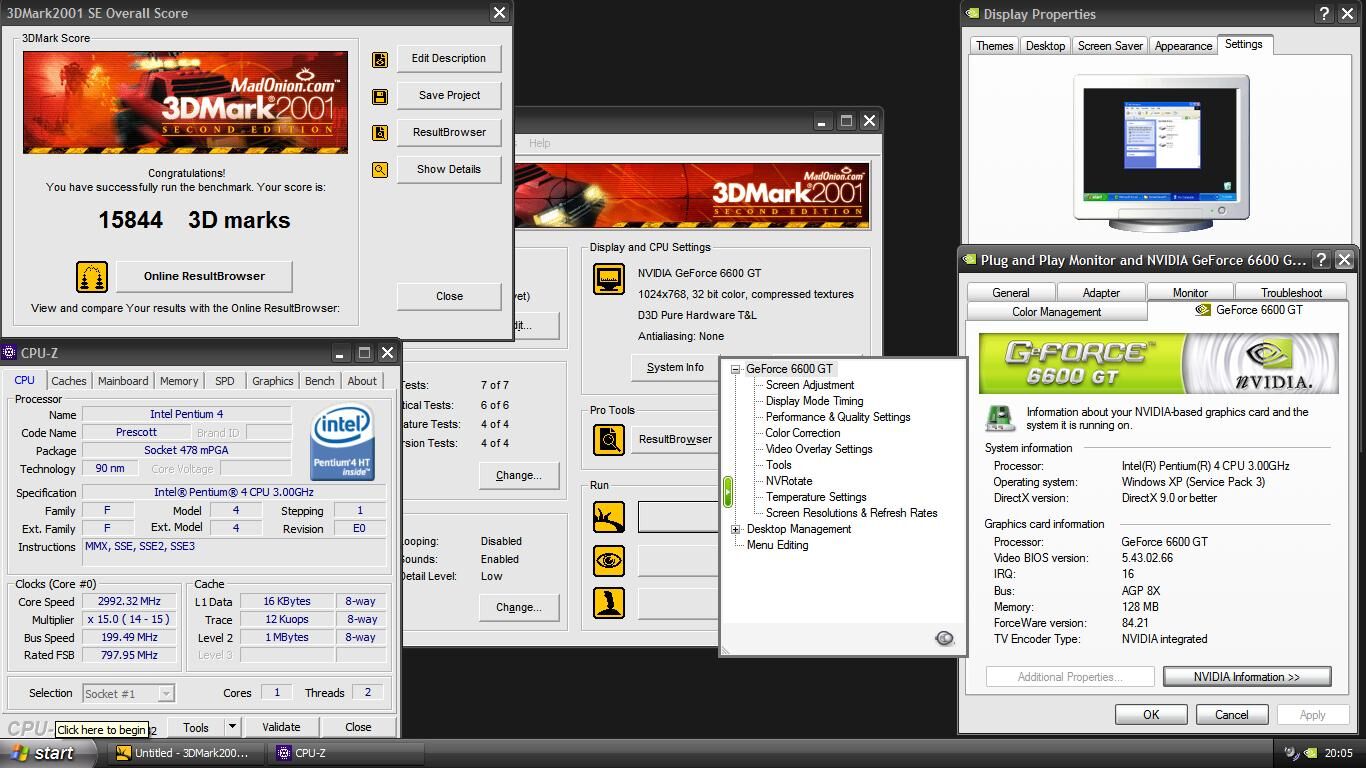Select Color Correction in the NVIDIA tree

(803, 433)
